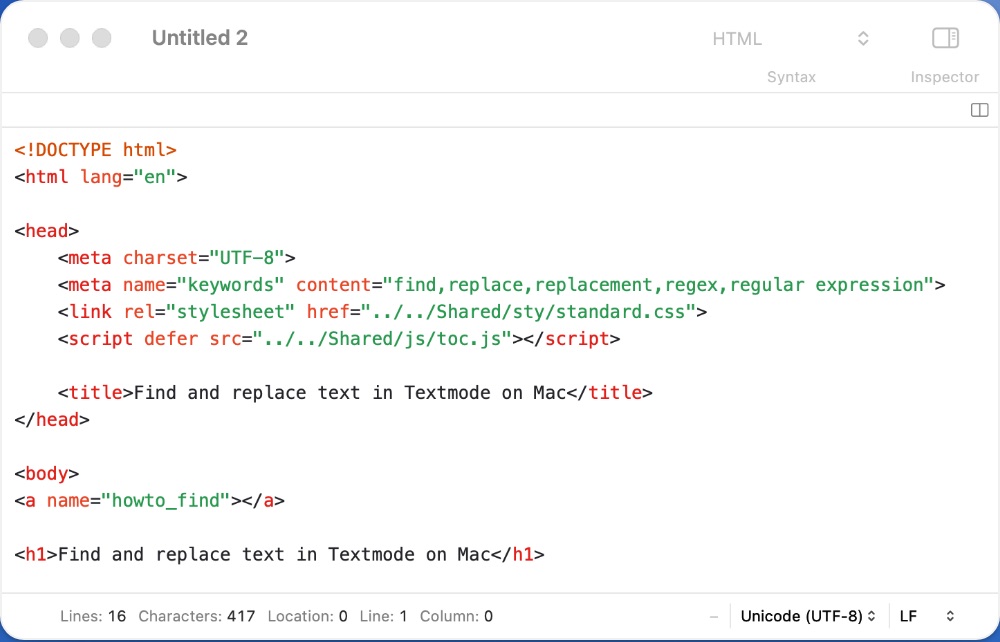The image size is (1000, 642).
Task: Click the Characters: 417 status entry
Action: click(x=196, y=616)
